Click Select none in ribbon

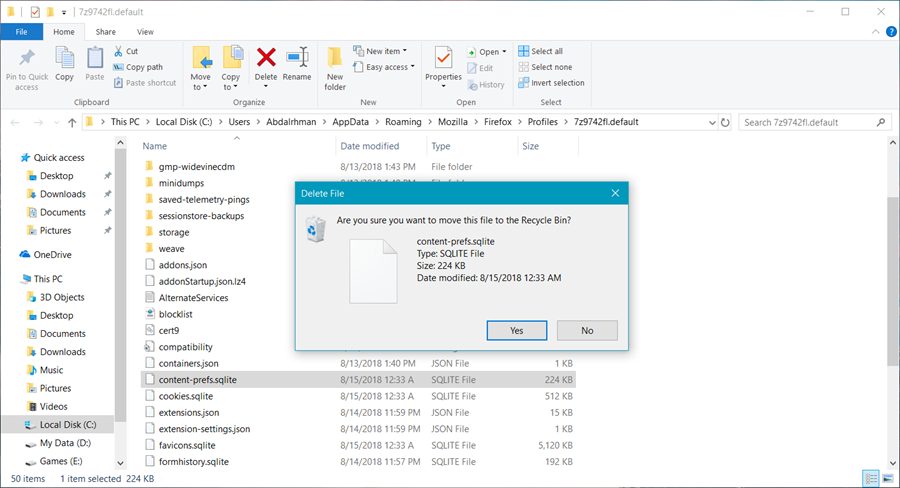545,67
